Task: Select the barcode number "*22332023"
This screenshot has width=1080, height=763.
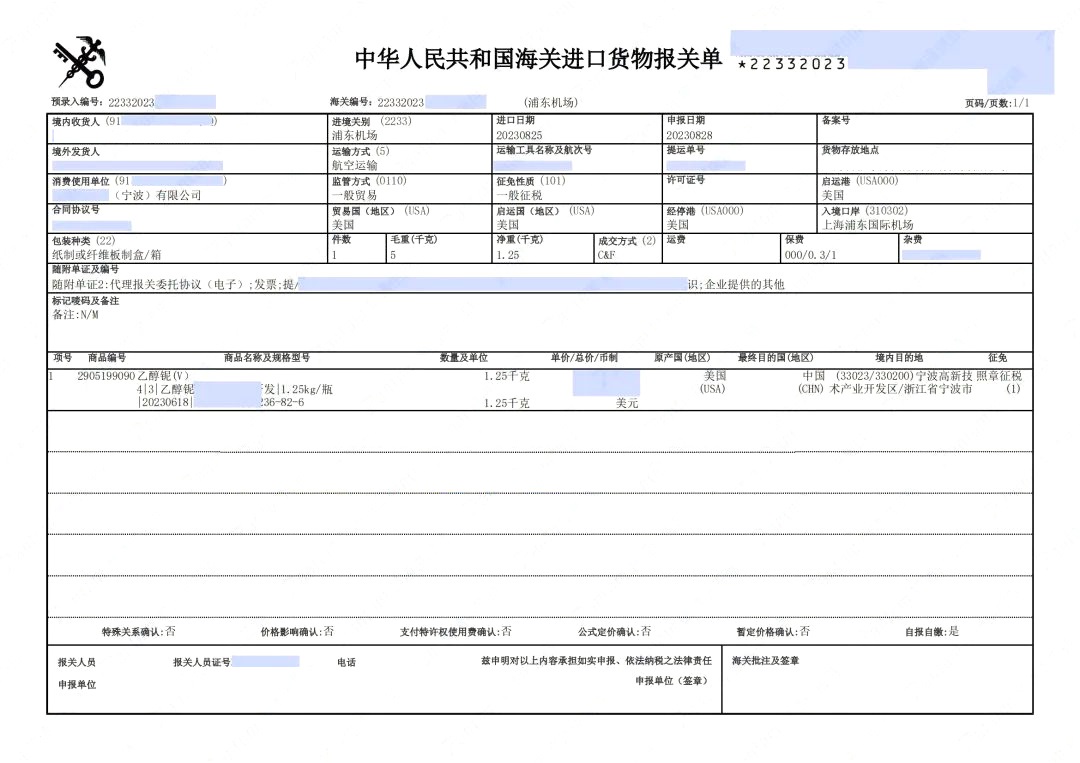Action: click(x=791, y=64)
